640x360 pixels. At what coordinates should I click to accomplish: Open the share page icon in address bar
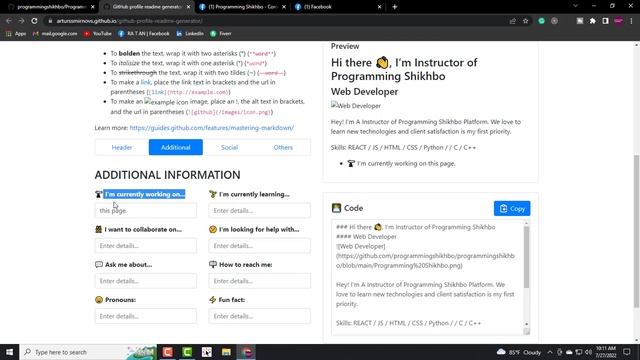[513, 21]
